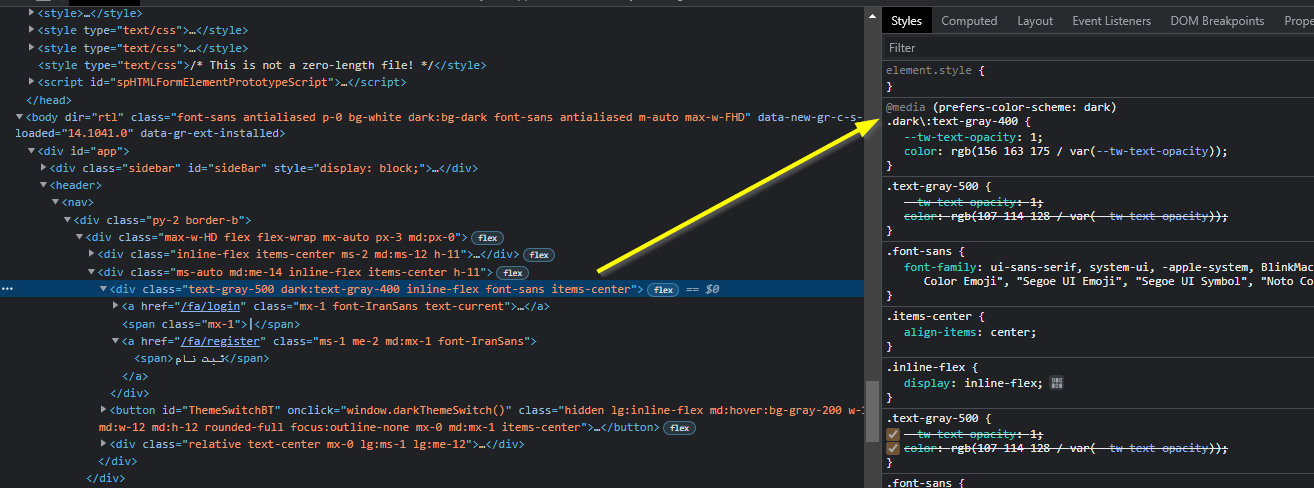Focus the Filter styles input field
1314x488 pixels.
pos(1098,47)
